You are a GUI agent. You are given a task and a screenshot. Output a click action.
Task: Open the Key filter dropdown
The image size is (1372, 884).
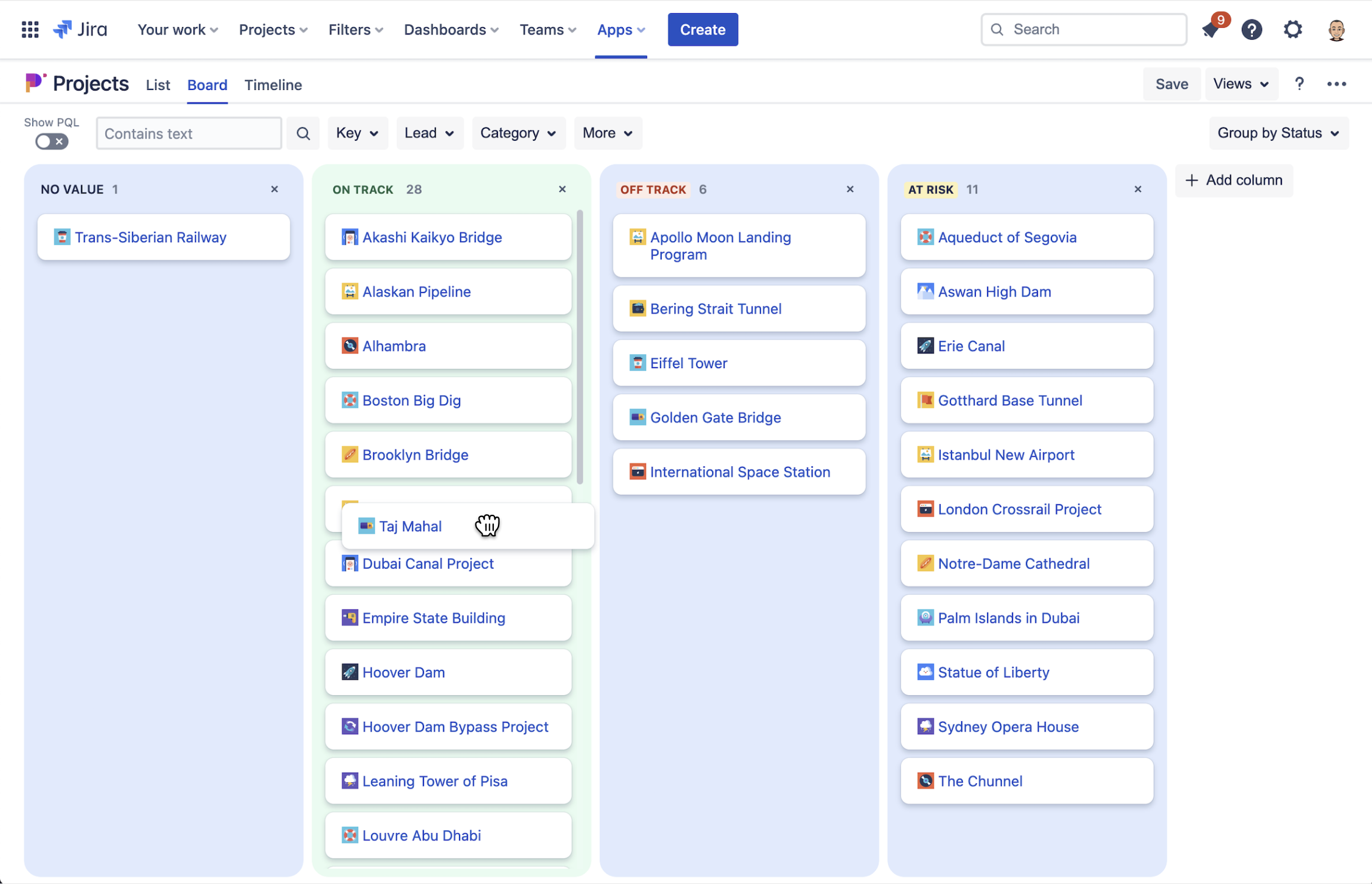(357, 133)
